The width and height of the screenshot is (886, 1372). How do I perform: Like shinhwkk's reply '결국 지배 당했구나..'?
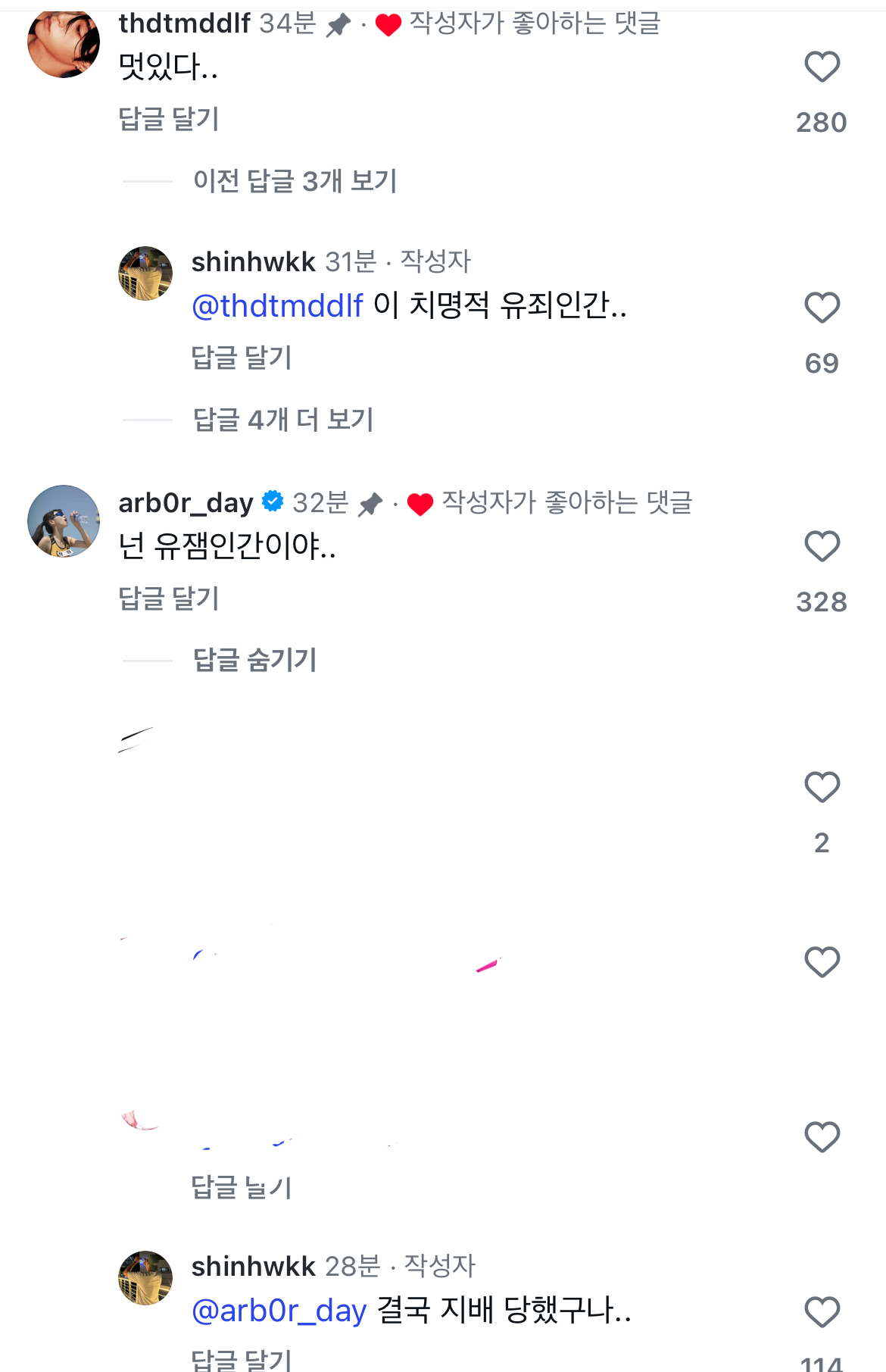click(822, 1313)
